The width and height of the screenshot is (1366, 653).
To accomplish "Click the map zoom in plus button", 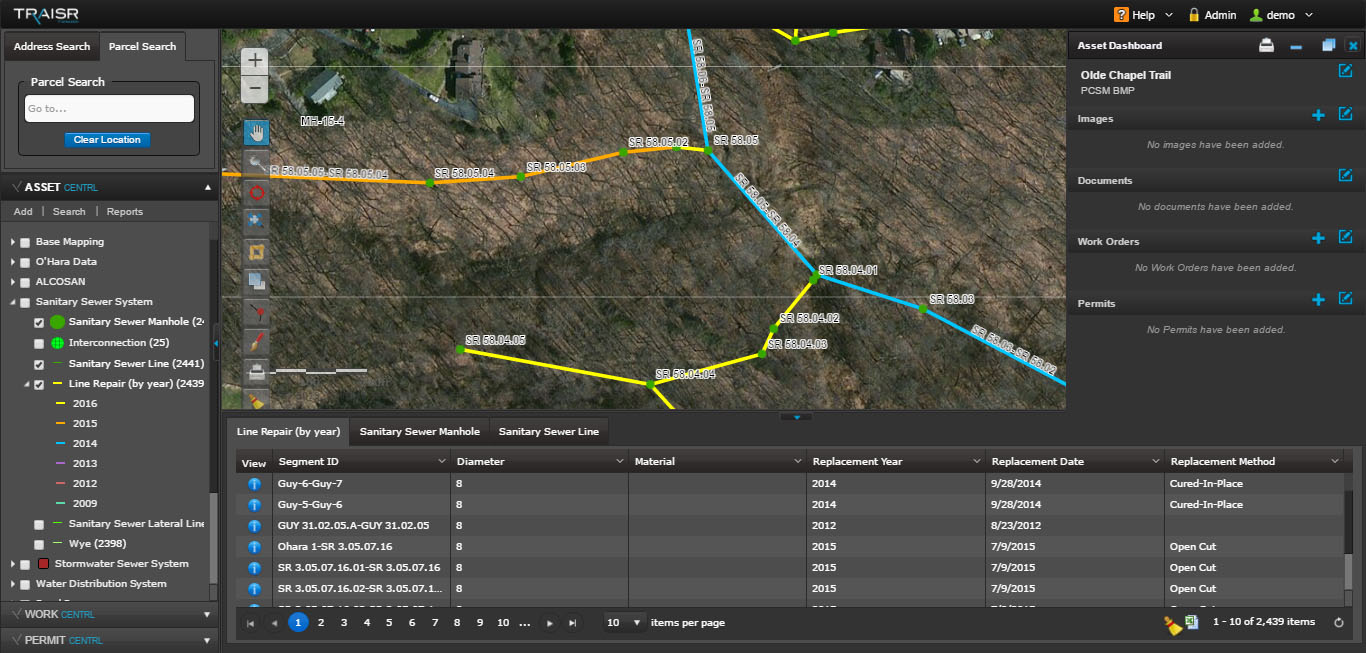I will tap(256, 60).
